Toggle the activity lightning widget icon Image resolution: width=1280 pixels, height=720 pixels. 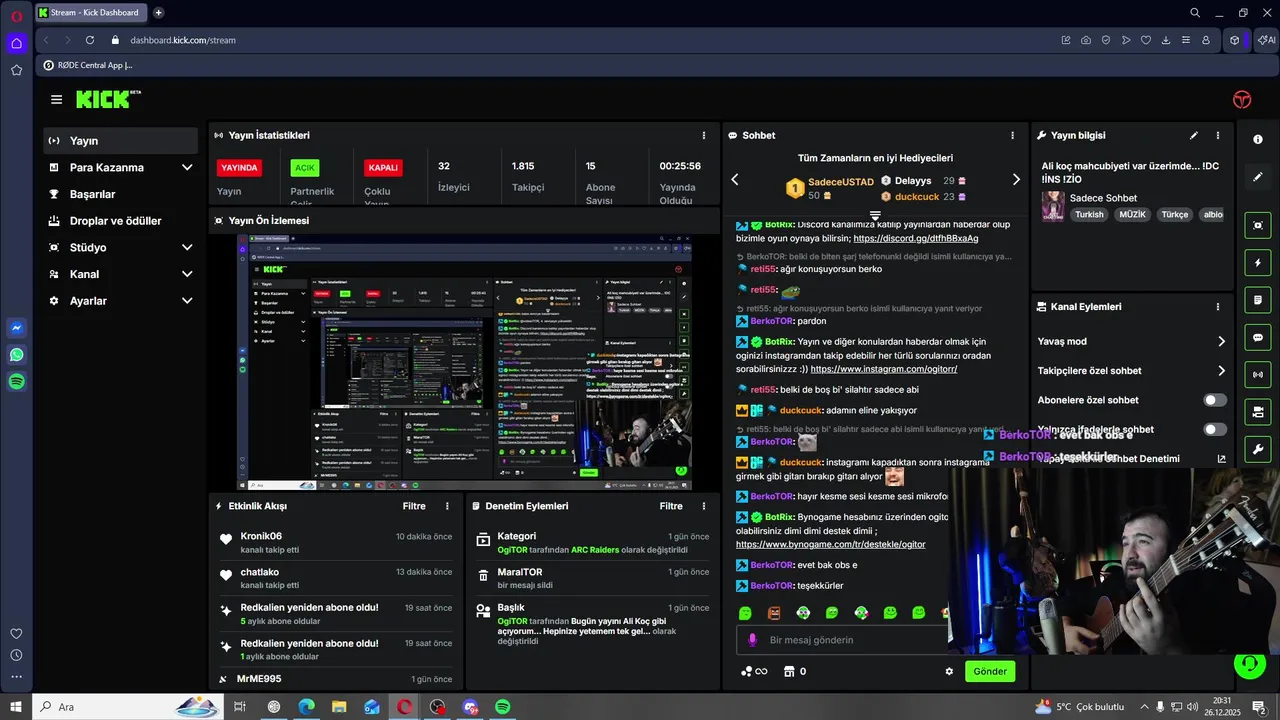tap(1258, 263)
